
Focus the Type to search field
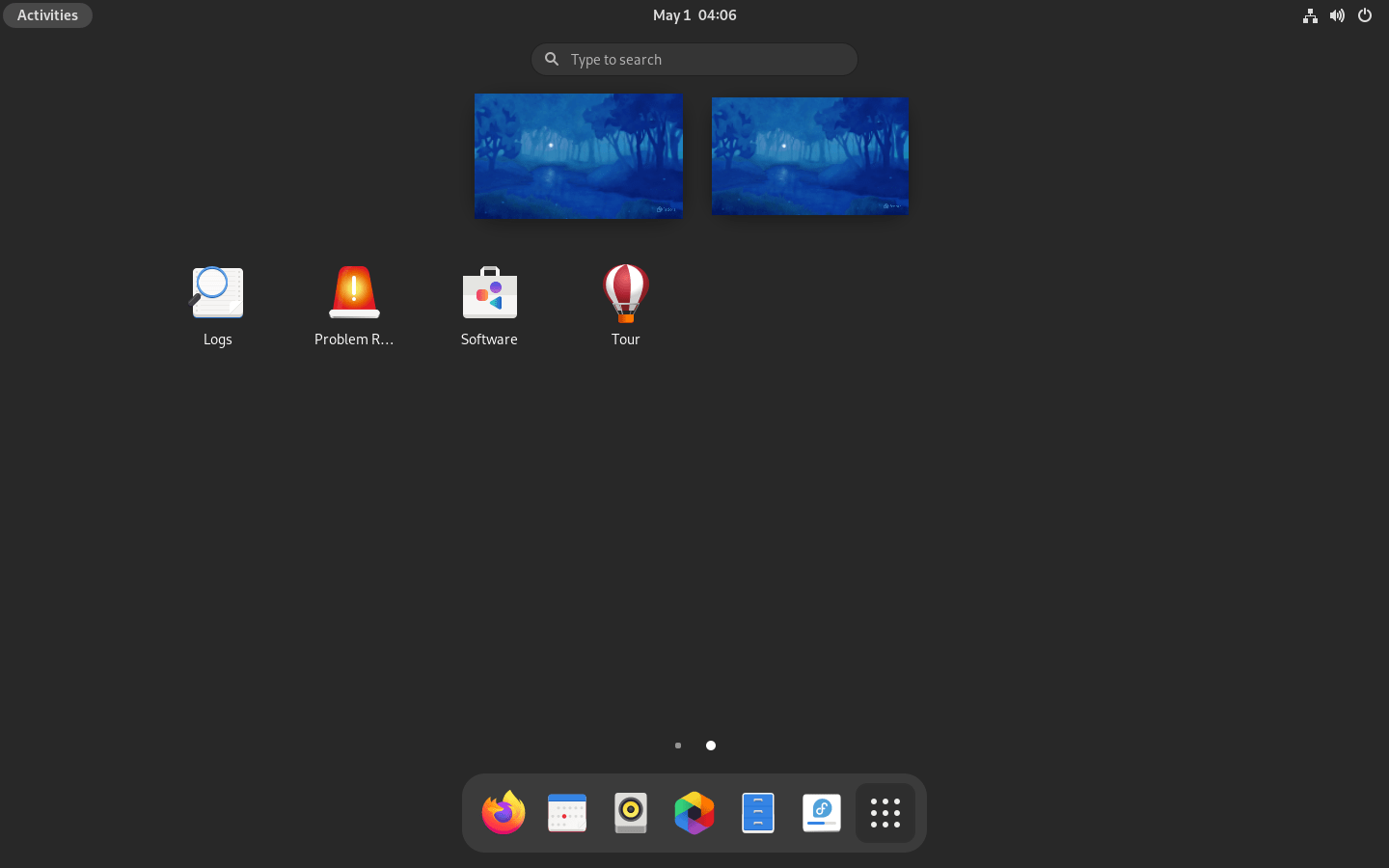coord(694,60)
